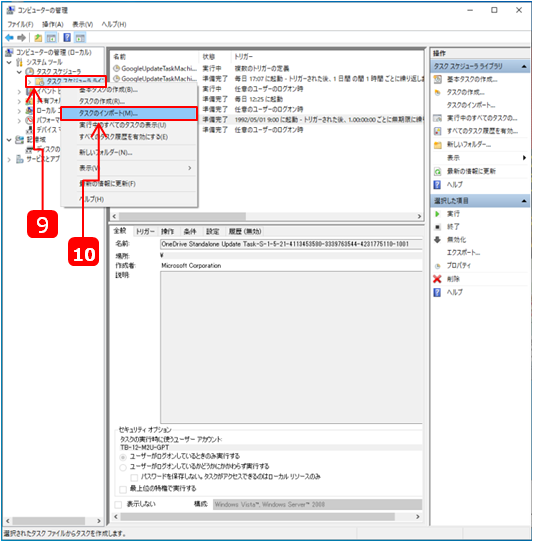Click 終了 stop action
533x542 pixels.
(453, 227)
